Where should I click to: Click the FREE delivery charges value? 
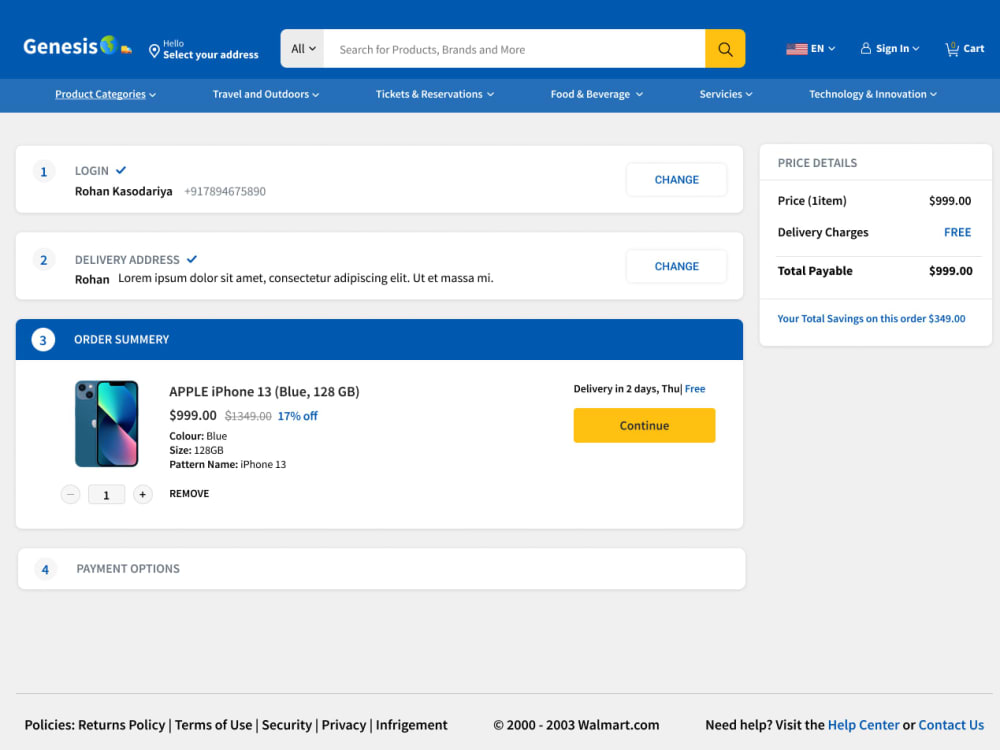[957, 233]
